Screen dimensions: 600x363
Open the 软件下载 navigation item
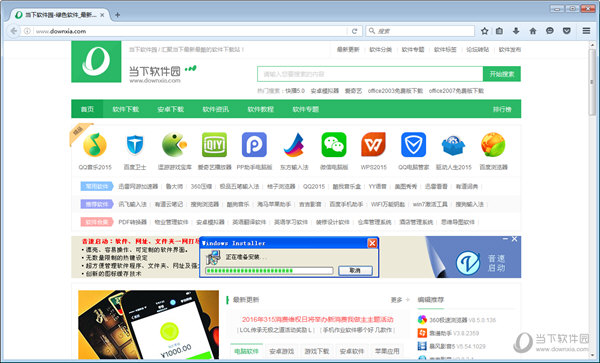pos(126,109)
